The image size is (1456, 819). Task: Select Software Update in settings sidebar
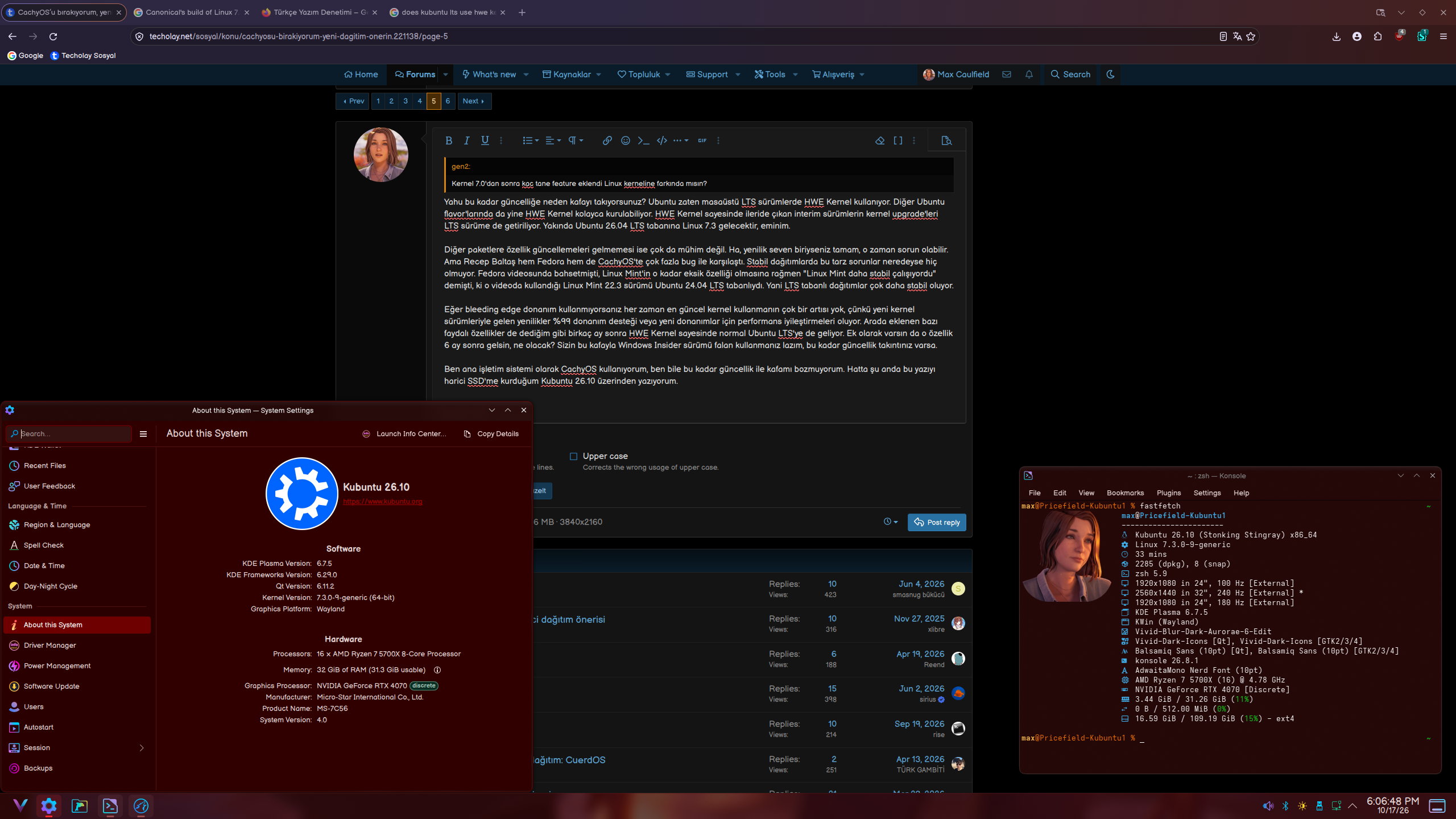coord(77,686)
